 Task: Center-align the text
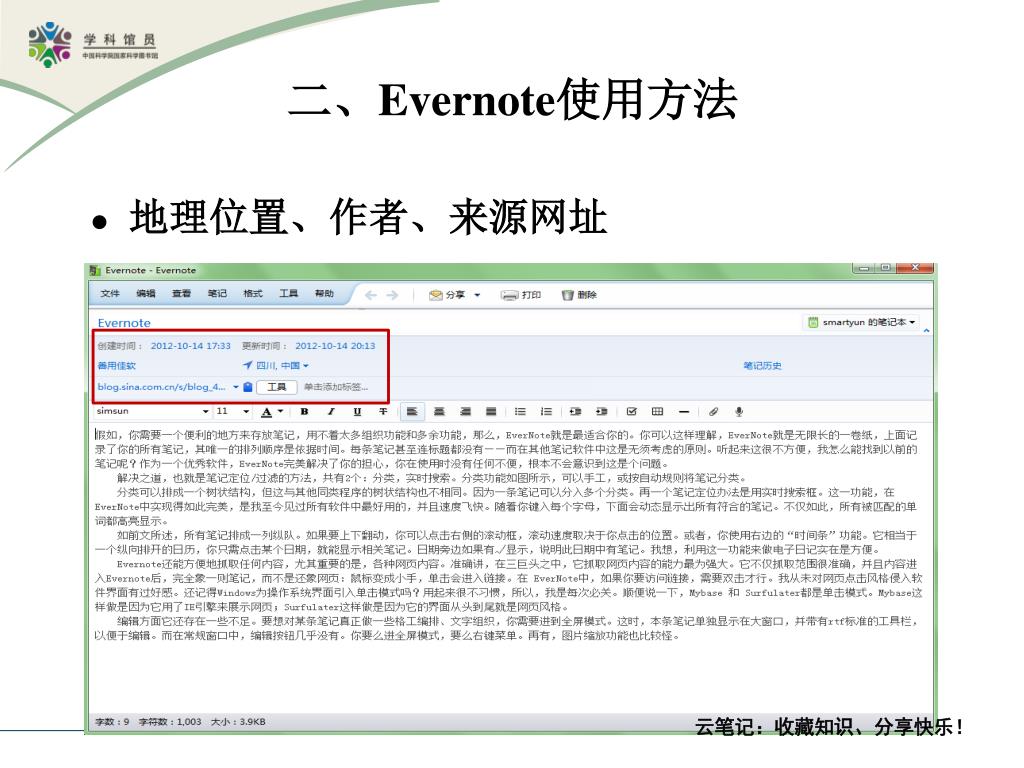[439, 411]
